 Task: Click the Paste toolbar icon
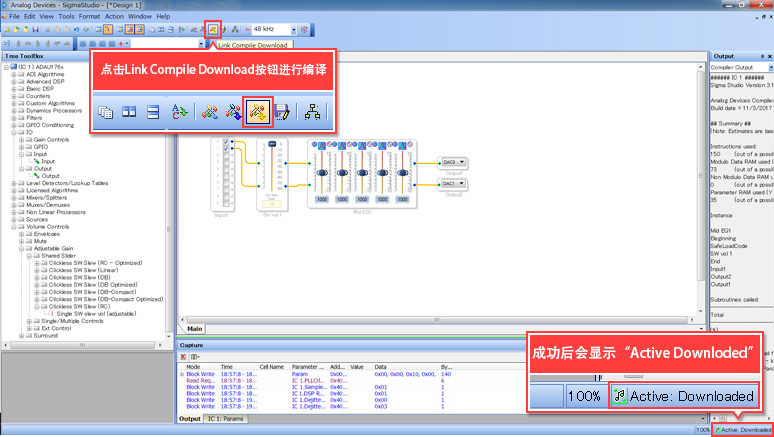[67, 29]
